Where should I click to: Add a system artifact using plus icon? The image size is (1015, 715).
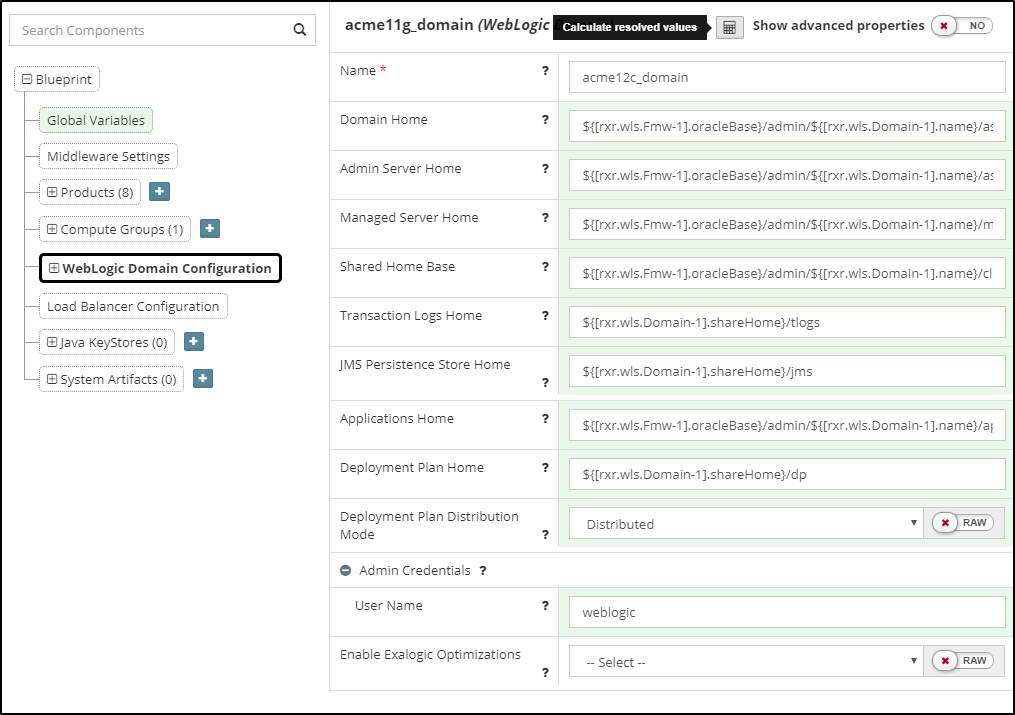[202, 379]
